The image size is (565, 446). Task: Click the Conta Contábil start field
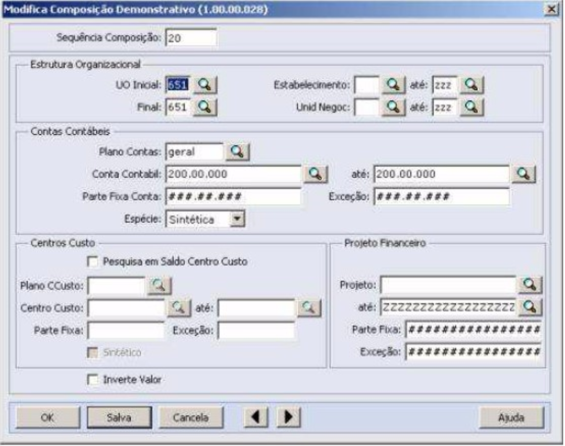[x=233, y=174]
